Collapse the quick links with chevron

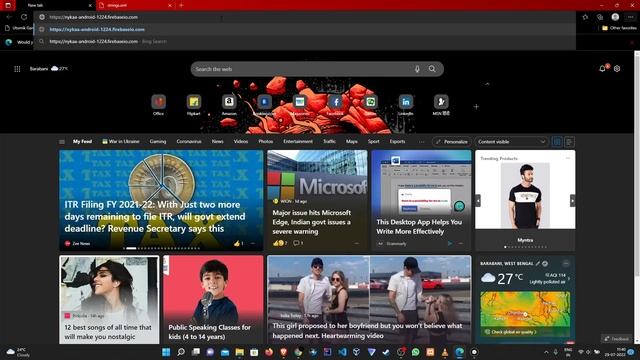point(487,84)
